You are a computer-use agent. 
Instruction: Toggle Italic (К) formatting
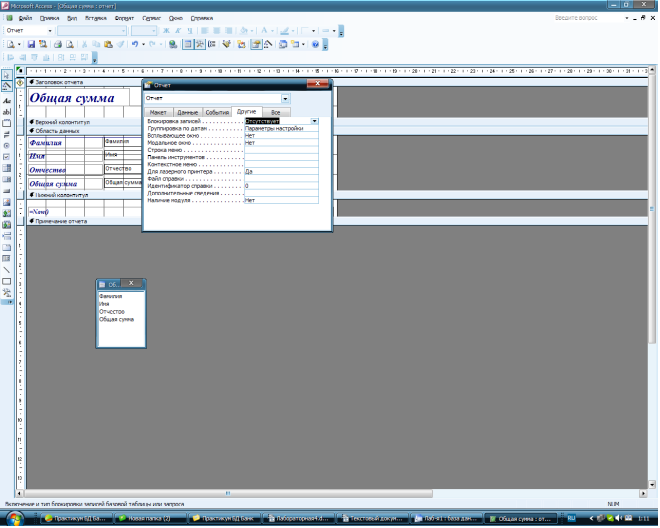pyautogui.click(x=178, y=31)
